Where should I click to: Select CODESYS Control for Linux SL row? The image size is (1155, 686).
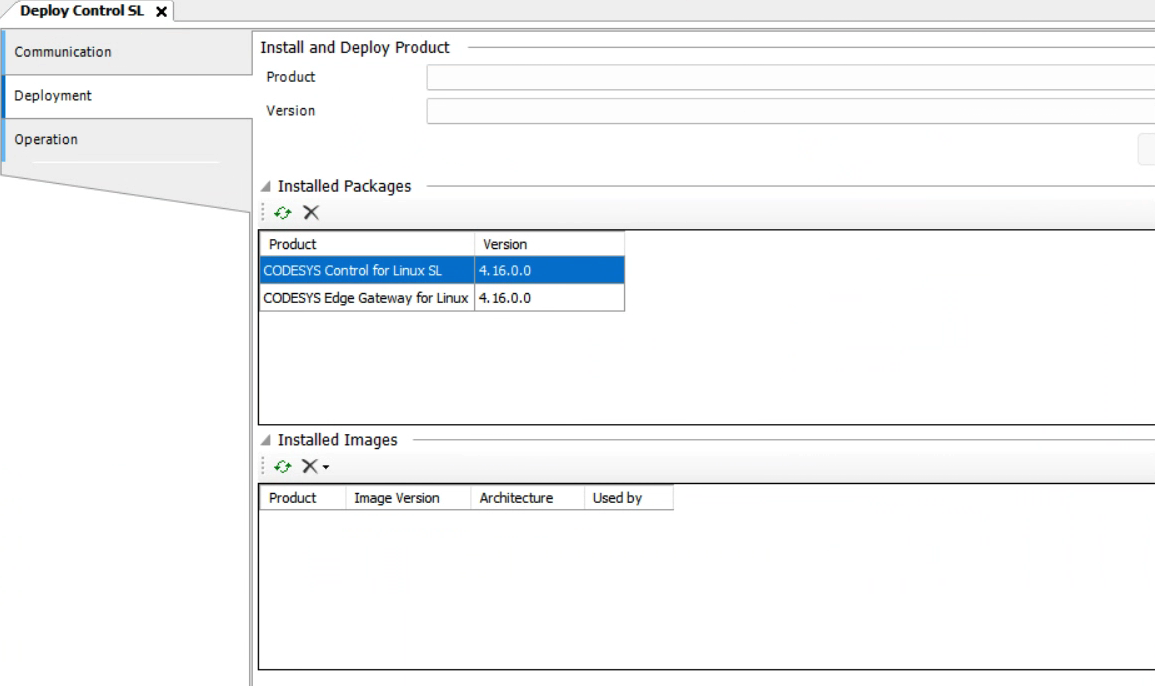click(x=367, y=271)
